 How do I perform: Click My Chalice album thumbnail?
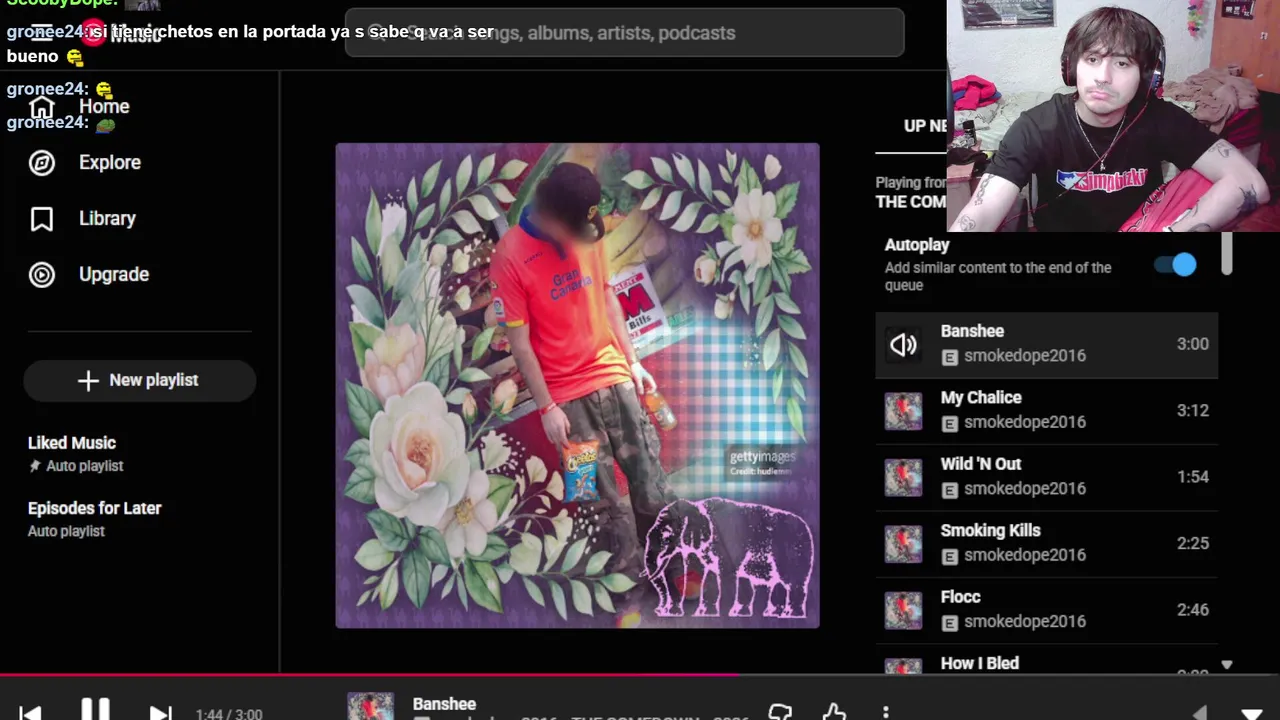[903, 411]
